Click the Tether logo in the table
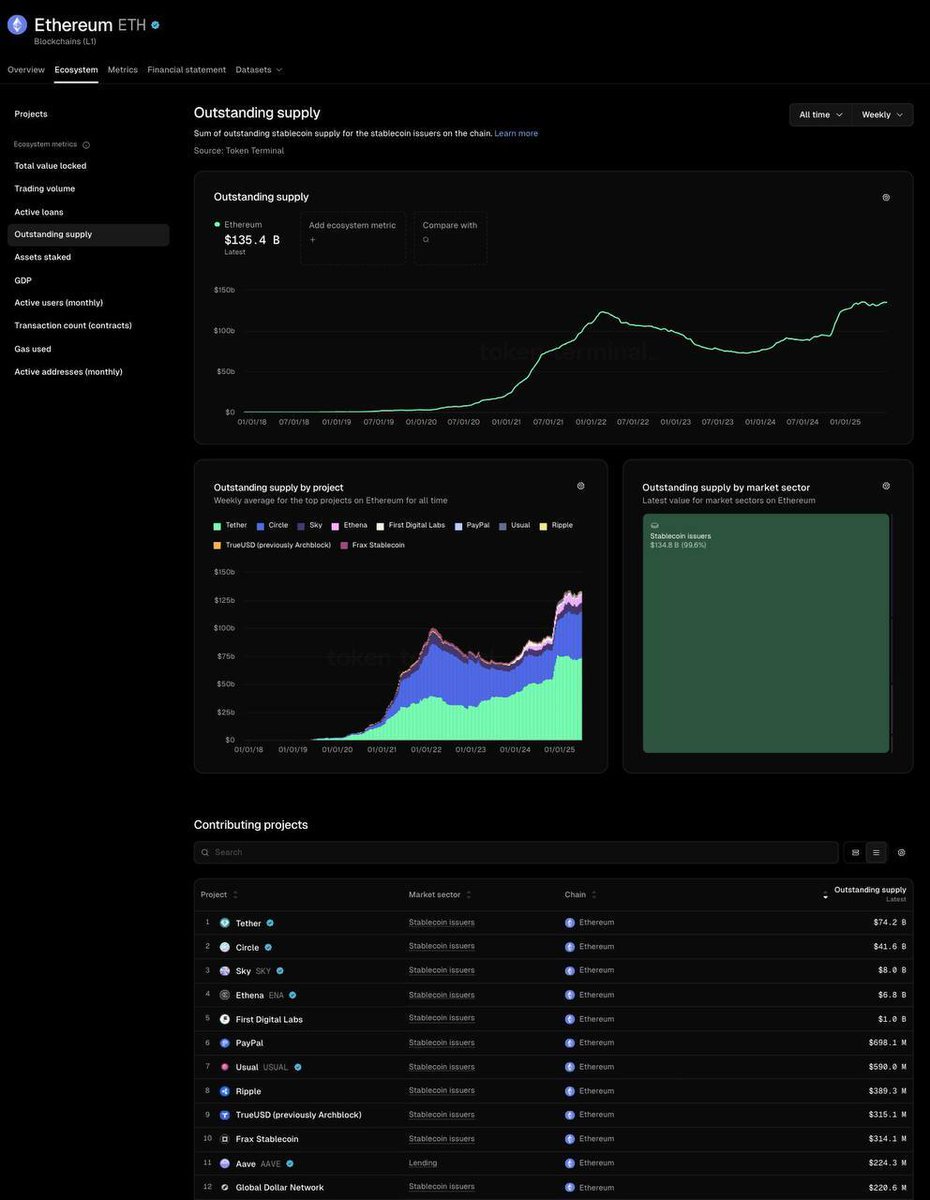 [225, 923]
